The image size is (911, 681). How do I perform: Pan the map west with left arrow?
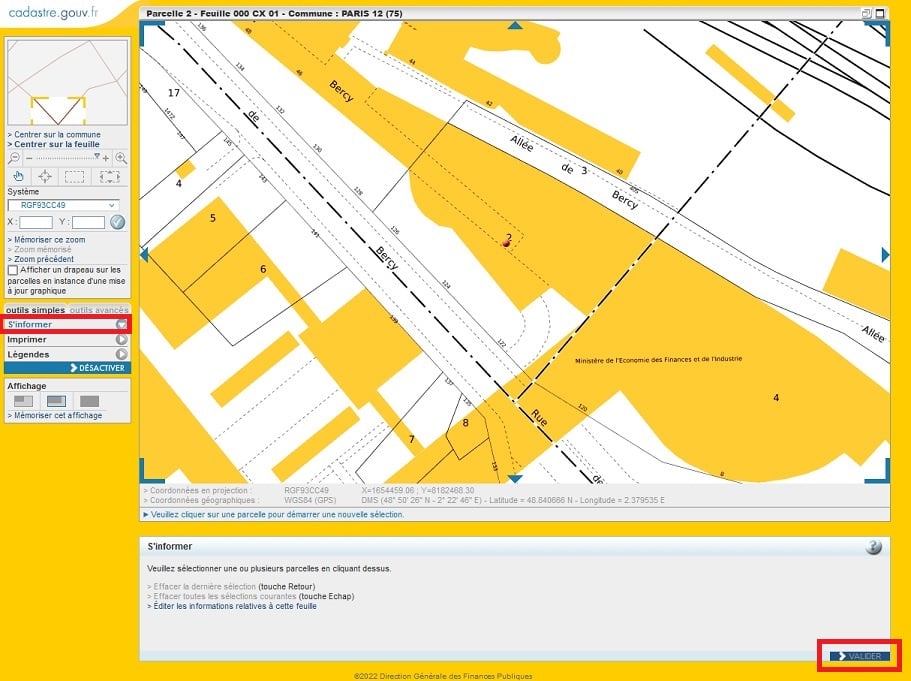(x=144, y=255)
